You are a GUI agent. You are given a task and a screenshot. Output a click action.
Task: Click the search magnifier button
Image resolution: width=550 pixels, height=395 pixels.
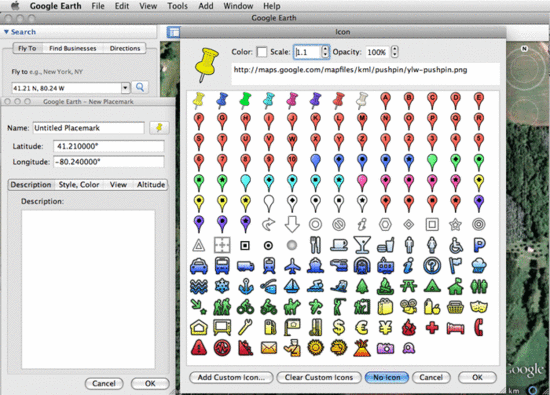[140, 87]
